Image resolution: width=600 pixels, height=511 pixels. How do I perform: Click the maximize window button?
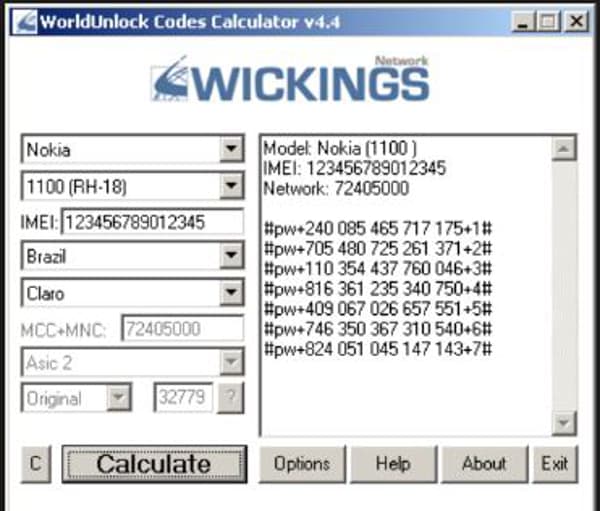[548, 21]
